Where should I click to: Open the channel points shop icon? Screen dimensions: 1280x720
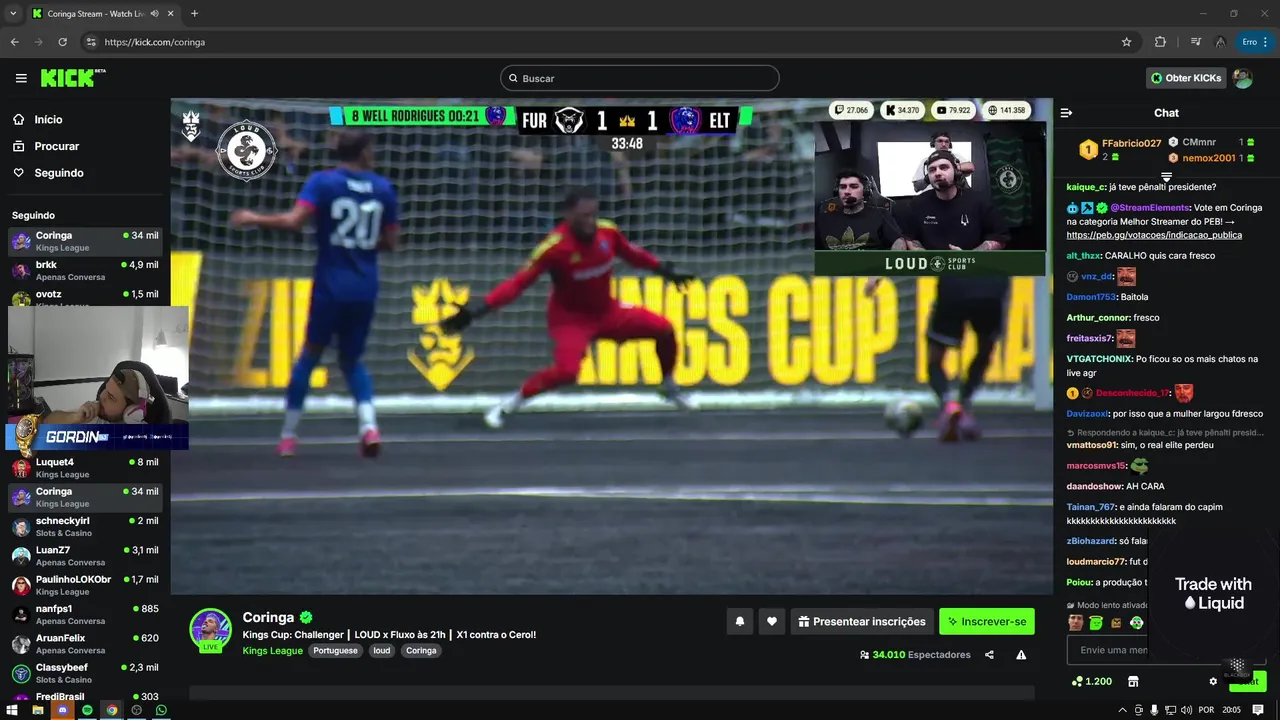1133,681
